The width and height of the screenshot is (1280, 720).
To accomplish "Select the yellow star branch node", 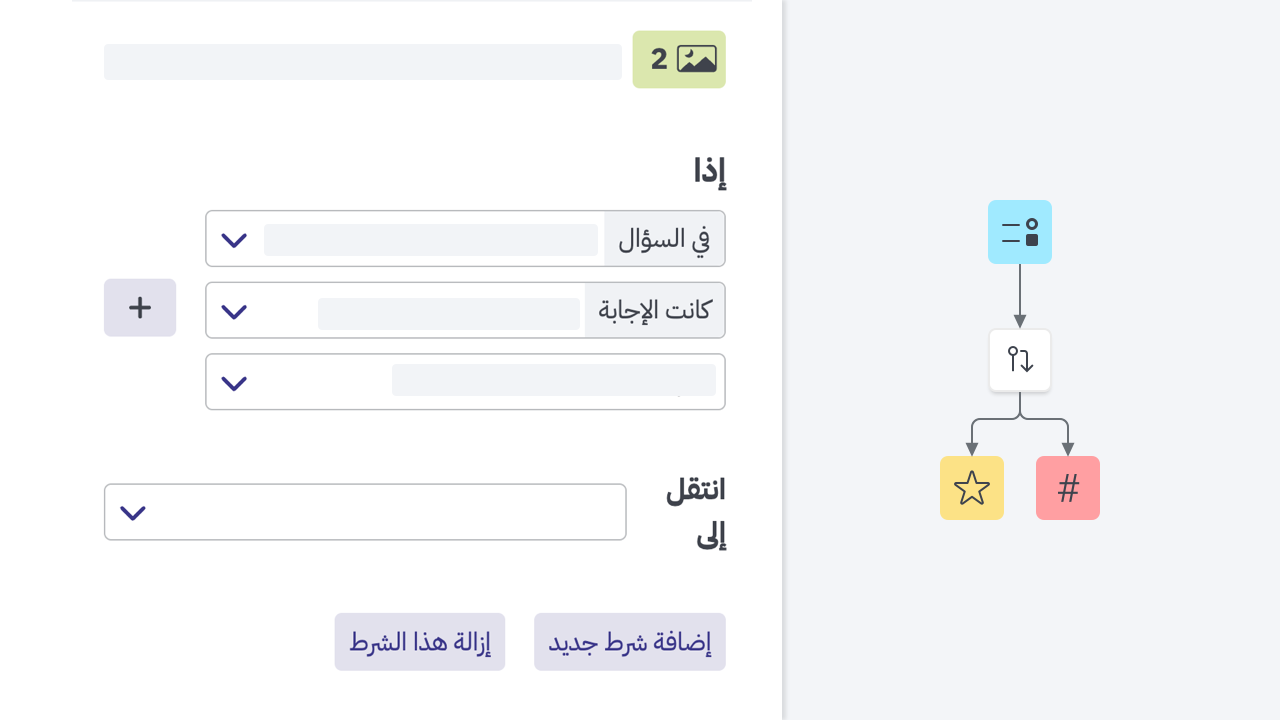I will pyautogui.click(x=971, y=488).
